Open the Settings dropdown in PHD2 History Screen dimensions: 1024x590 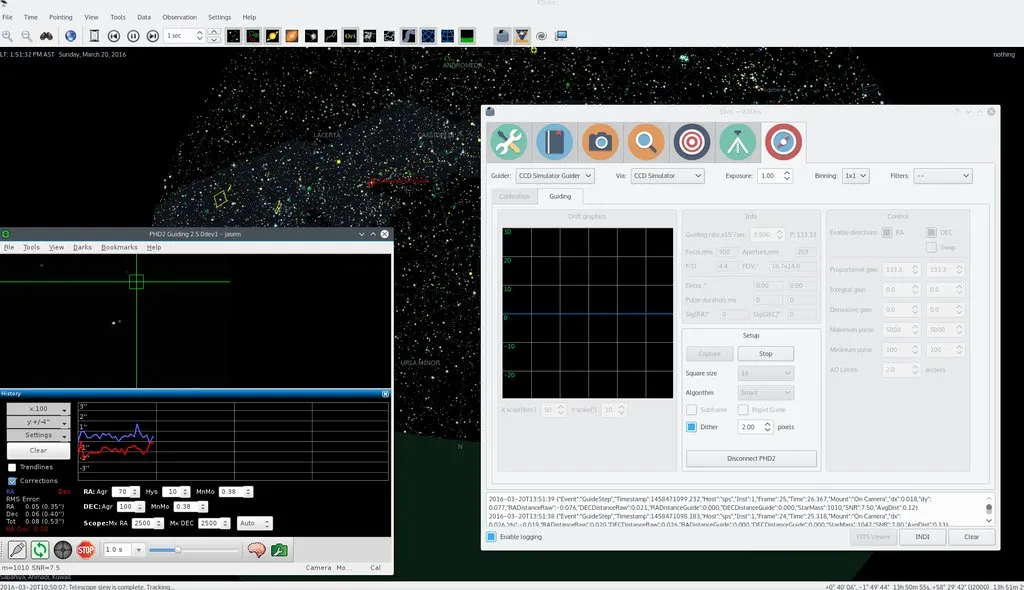click(x=39, y=435)
